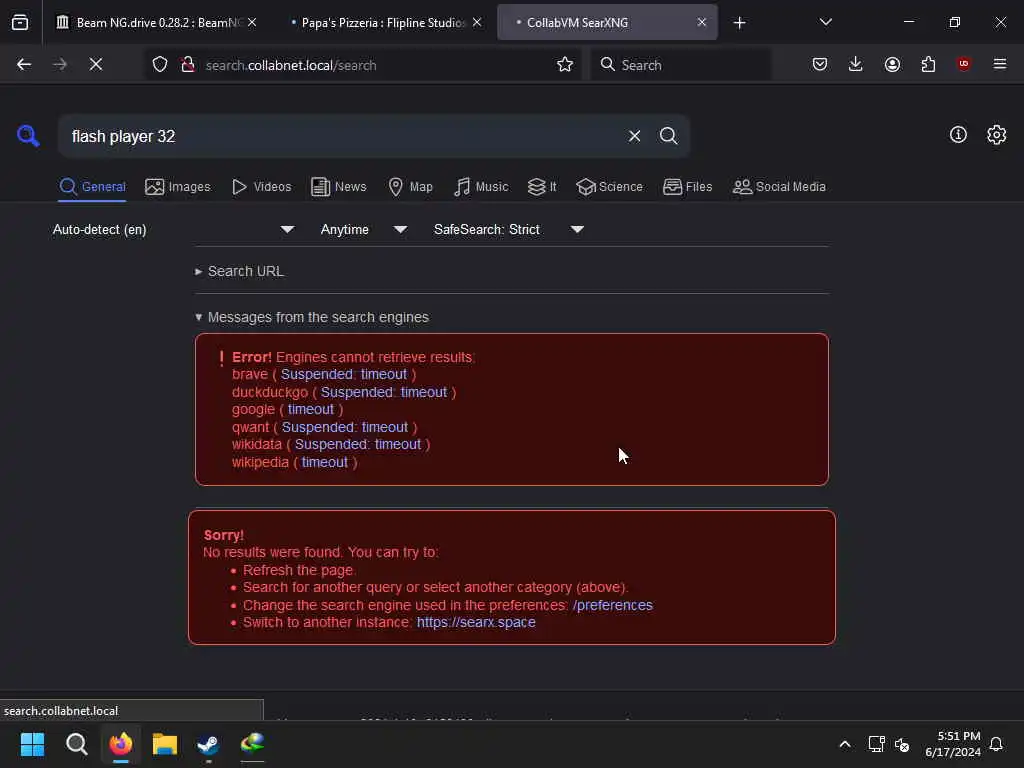Open the /preferences link

(x=613, y=605)
